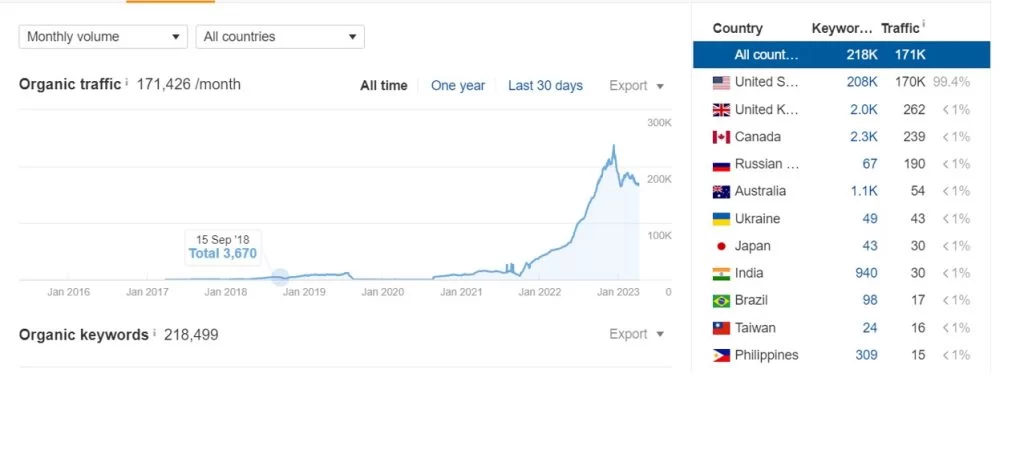Click the United Kingdom flag icon

[721, 110]
